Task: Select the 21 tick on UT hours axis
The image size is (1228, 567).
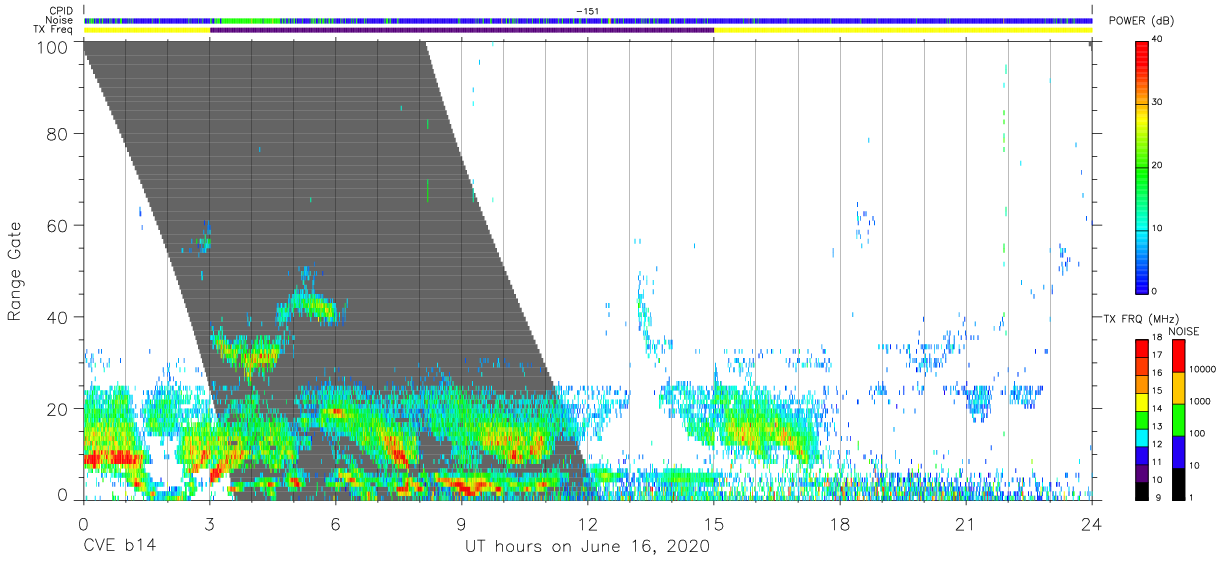Action: (966, 523)
